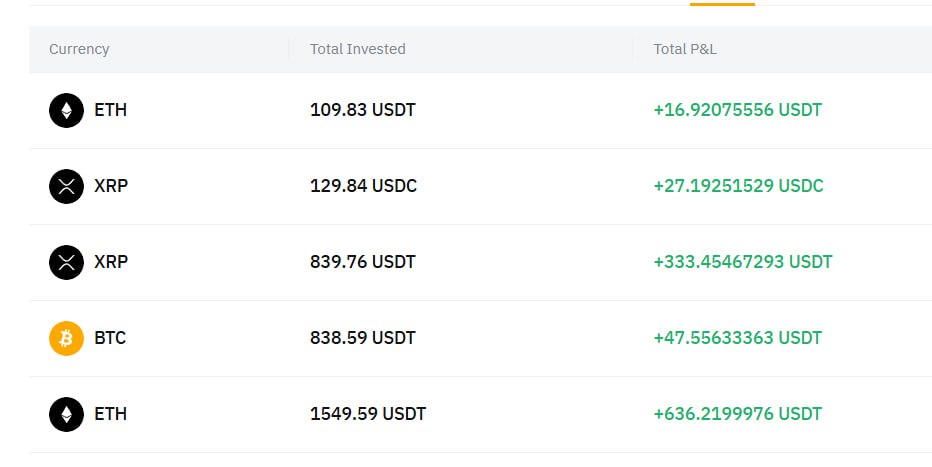
Task: Click the Total P&L column header
Action: coord(685,49)
